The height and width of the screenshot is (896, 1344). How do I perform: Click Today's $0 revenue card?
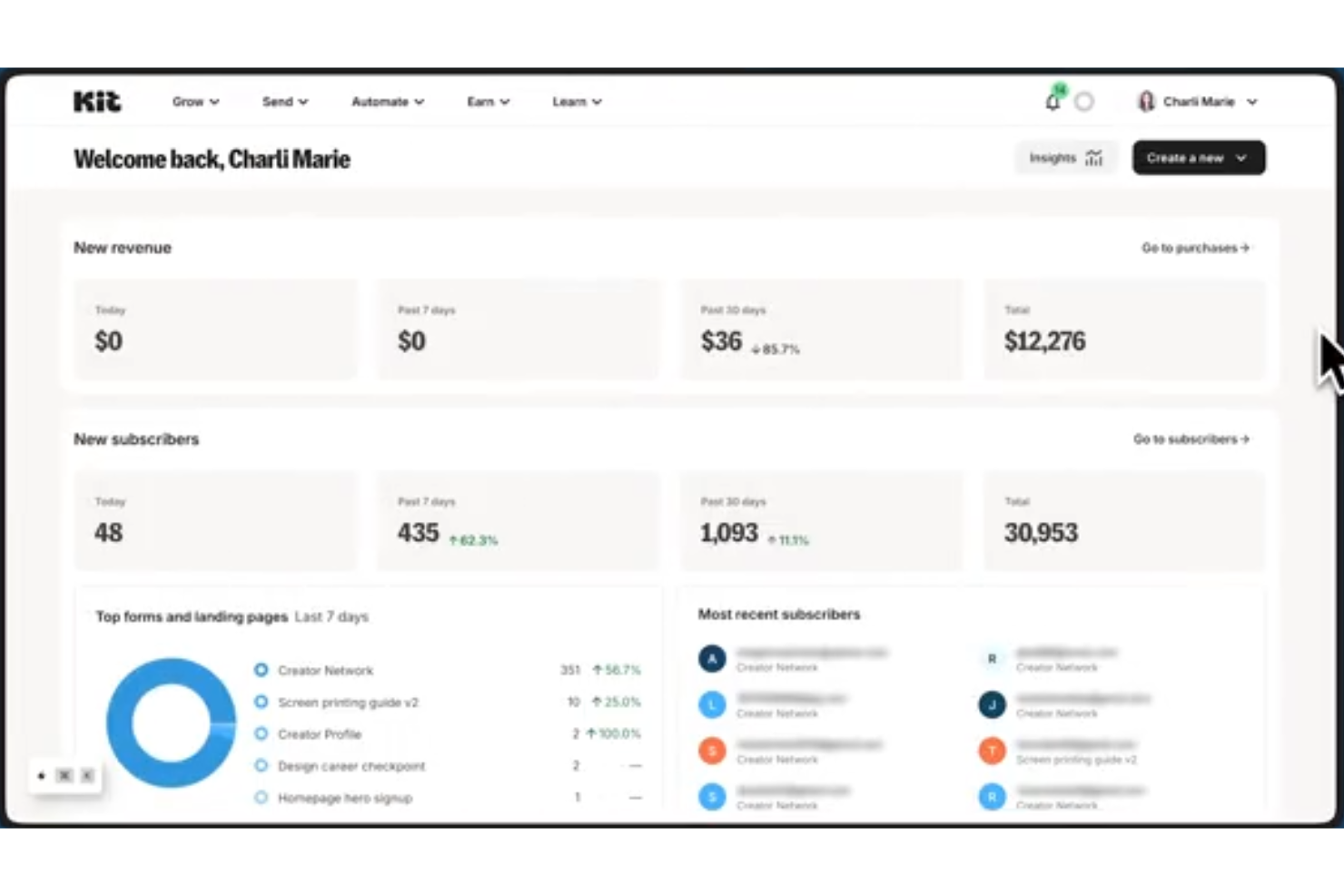point(215,330)
